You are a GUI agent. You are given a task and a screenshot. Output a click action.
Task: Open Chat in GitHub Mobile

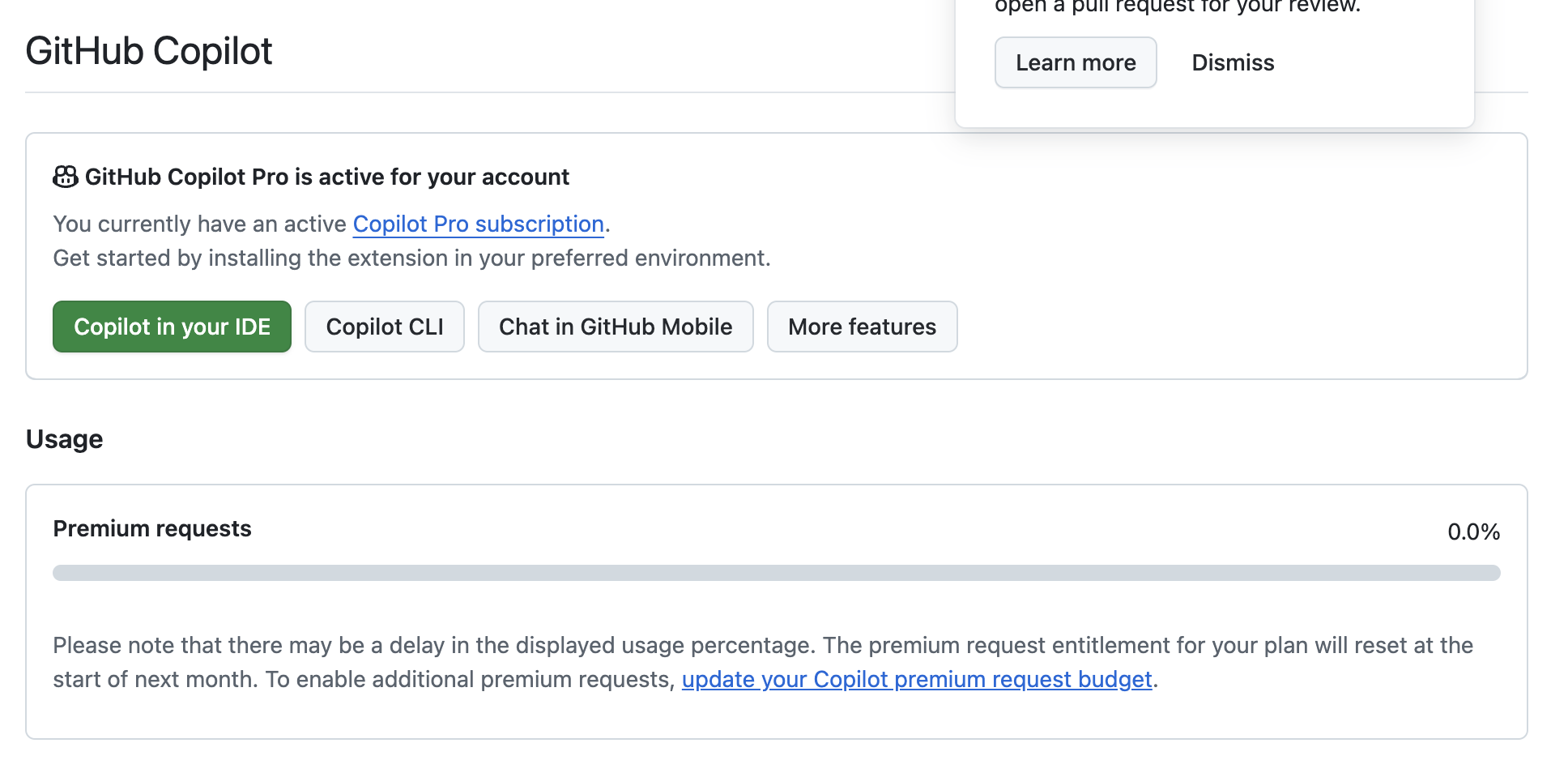pos(616,327)
